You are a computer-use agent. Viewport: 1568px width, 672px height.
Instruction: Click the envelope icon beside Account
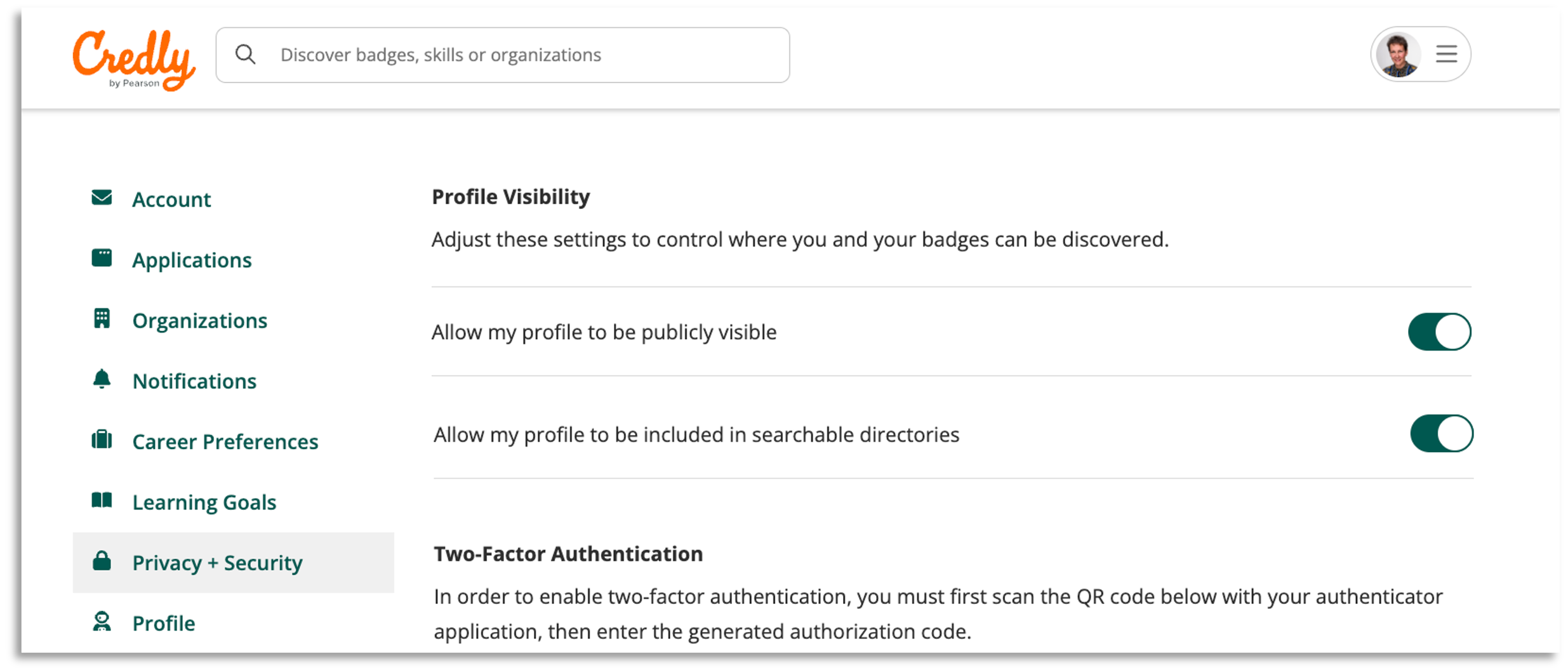tap(102, 198)
